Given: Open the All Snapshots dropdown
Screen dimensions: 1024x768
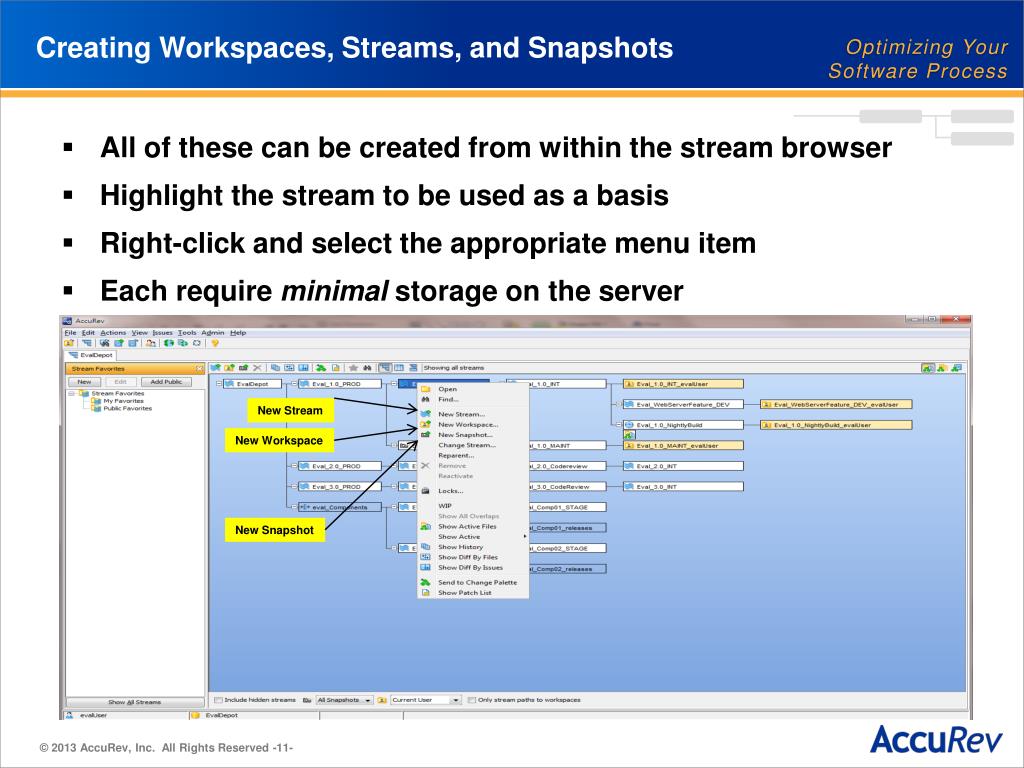Looking at the screenshot, I should click(x=344, y=700).
